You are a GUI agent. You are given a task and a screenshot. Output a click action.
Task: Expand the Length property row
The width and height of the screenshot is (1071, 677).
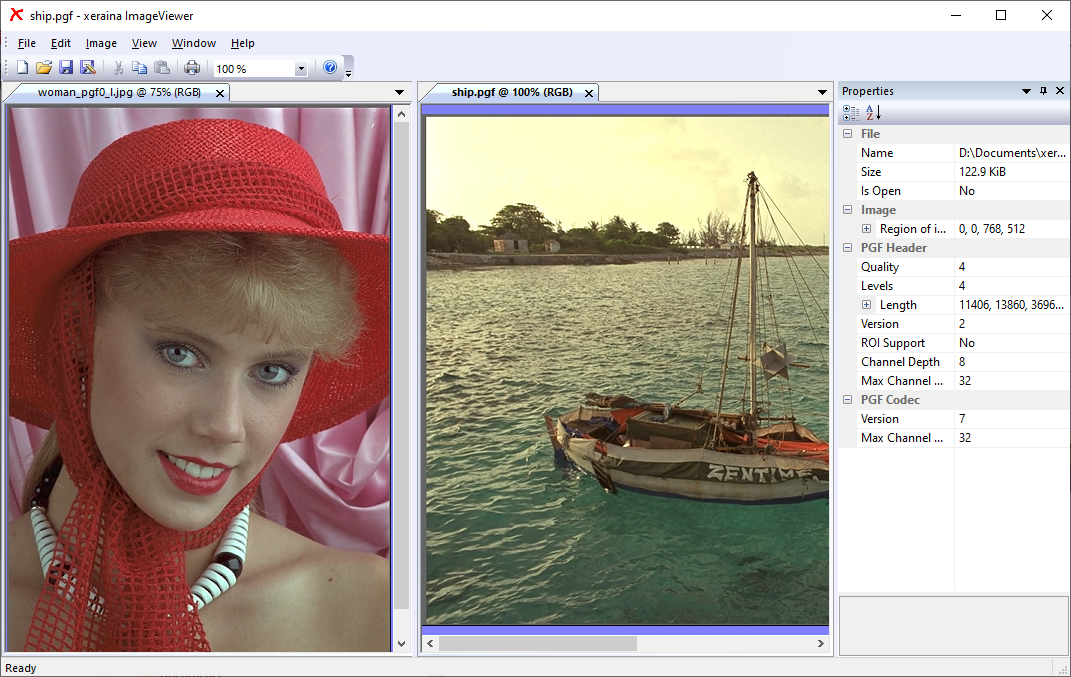pos(866,305)
